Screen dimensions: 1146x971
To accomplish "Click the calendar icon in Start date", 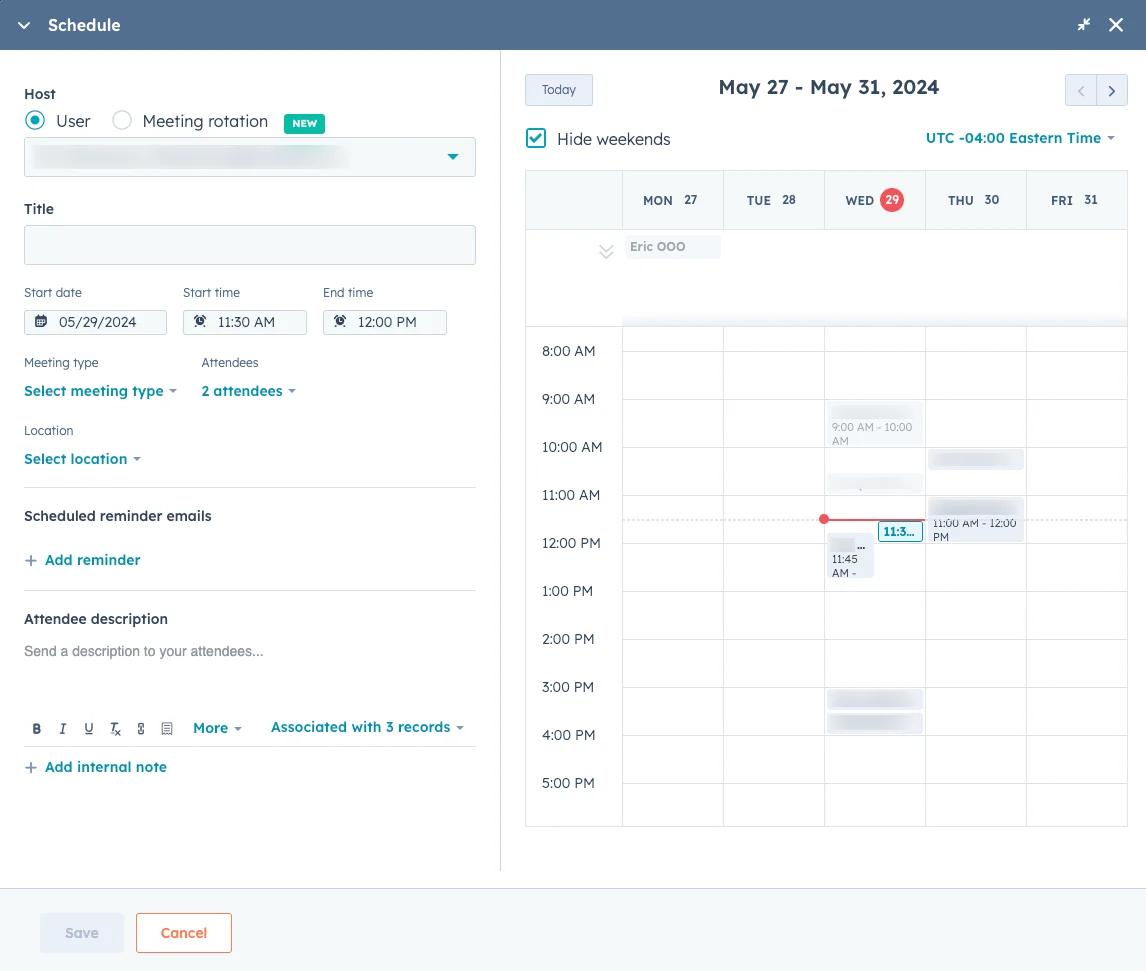I will tap(42, 321).
